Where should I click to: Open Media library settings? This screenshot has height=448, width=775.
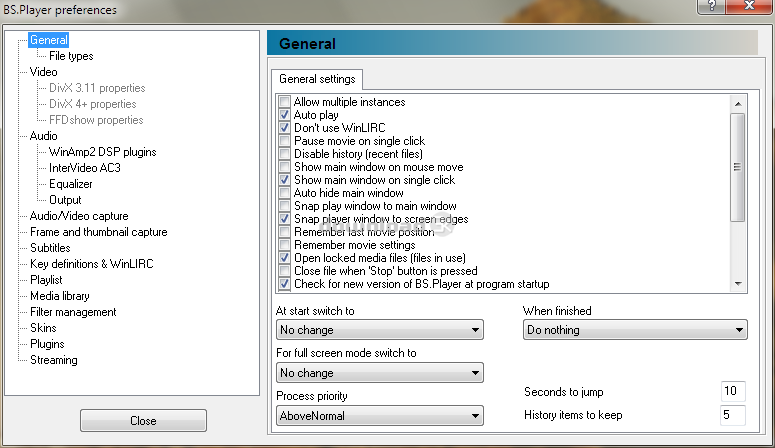tap(59, 296)
